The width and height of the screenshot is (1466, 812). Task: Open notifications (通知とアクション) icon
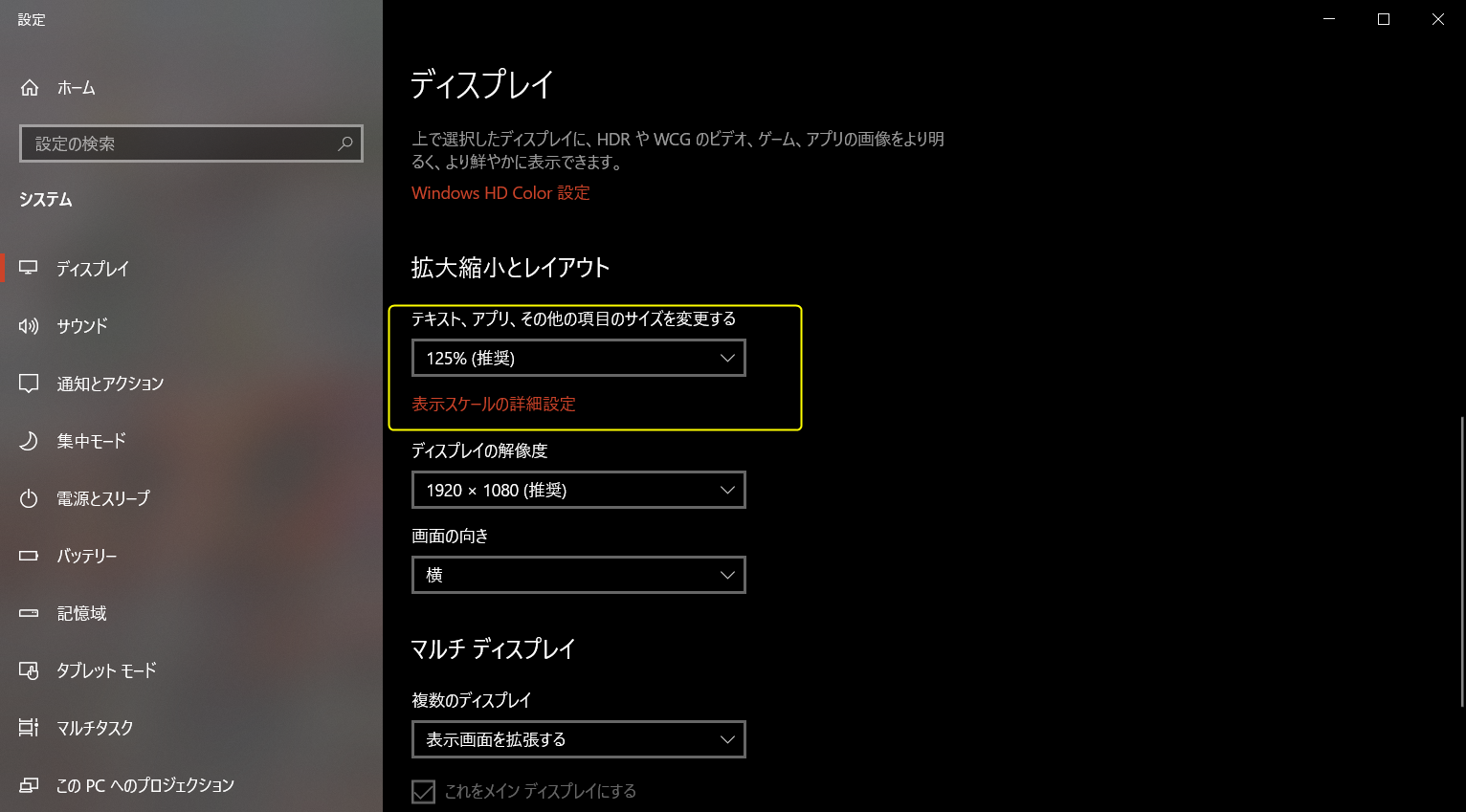[29, 384]
